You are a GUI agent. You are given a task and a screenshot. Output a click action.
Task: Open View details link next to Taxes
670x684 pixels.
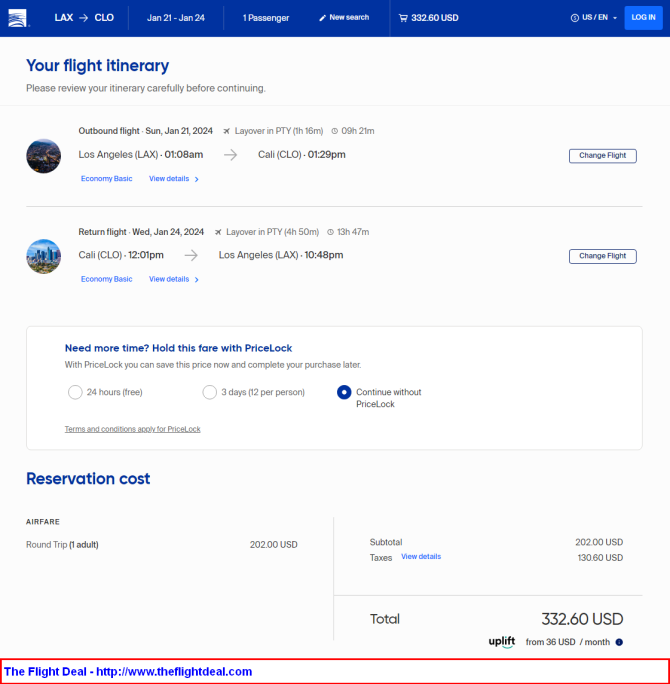pyautogui.click(x=421, y=557)
